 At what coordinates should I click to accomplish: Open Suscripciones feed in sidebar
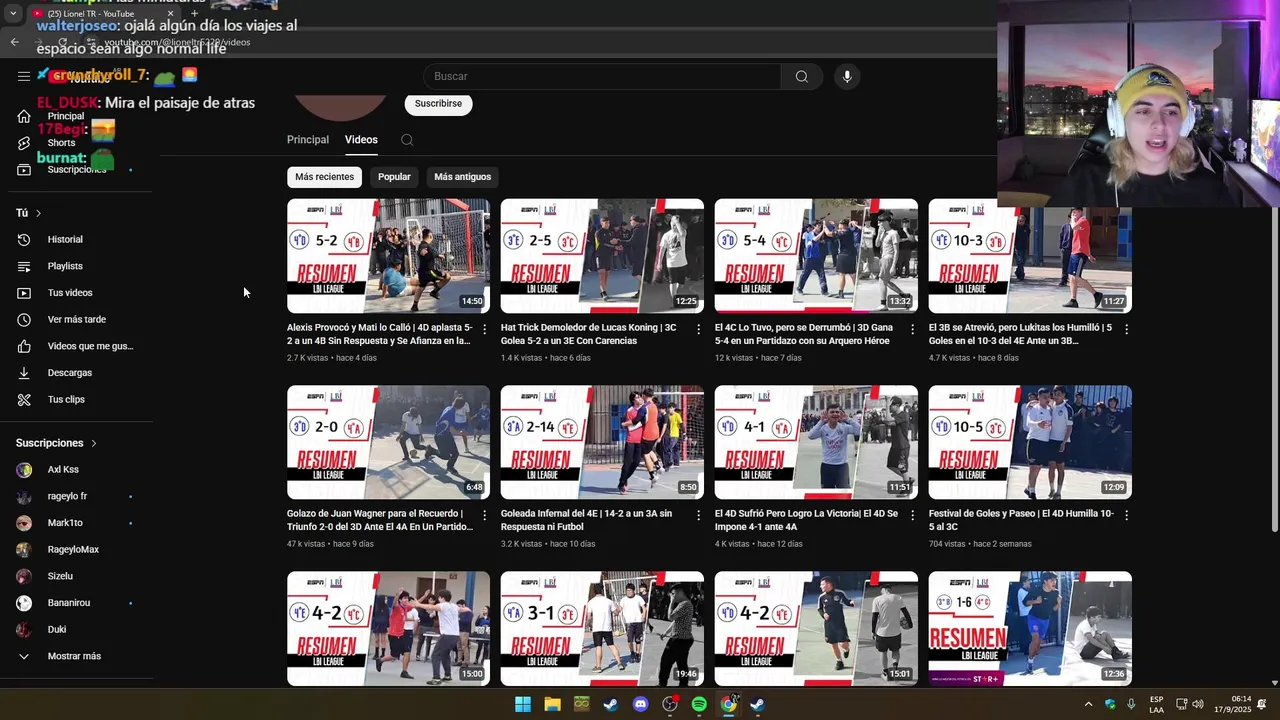76,170
